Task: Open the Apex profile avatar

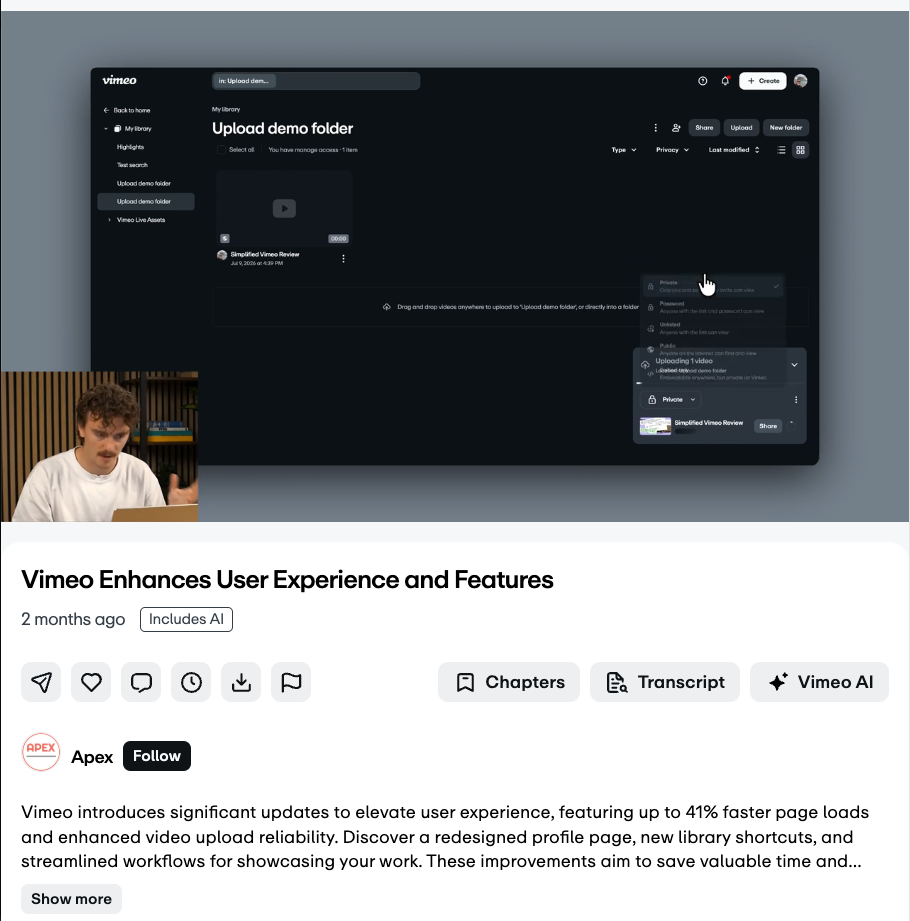Action: click(41, 752)
